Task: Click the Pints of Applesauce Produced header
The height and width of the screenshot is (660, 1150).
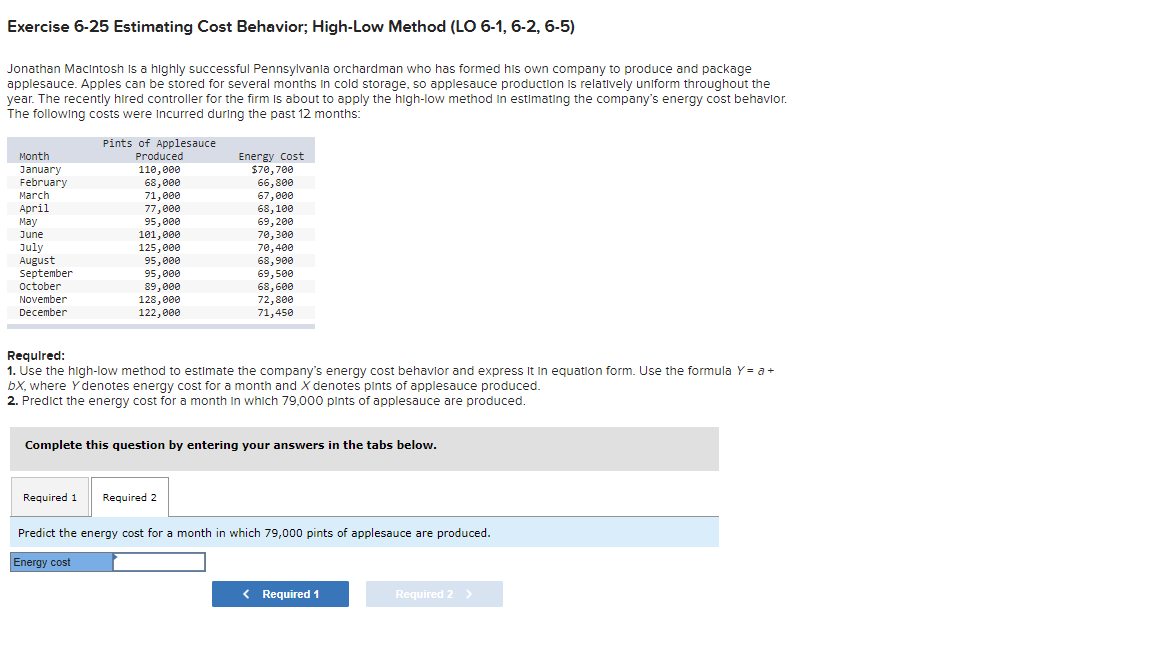Action: 159,150
